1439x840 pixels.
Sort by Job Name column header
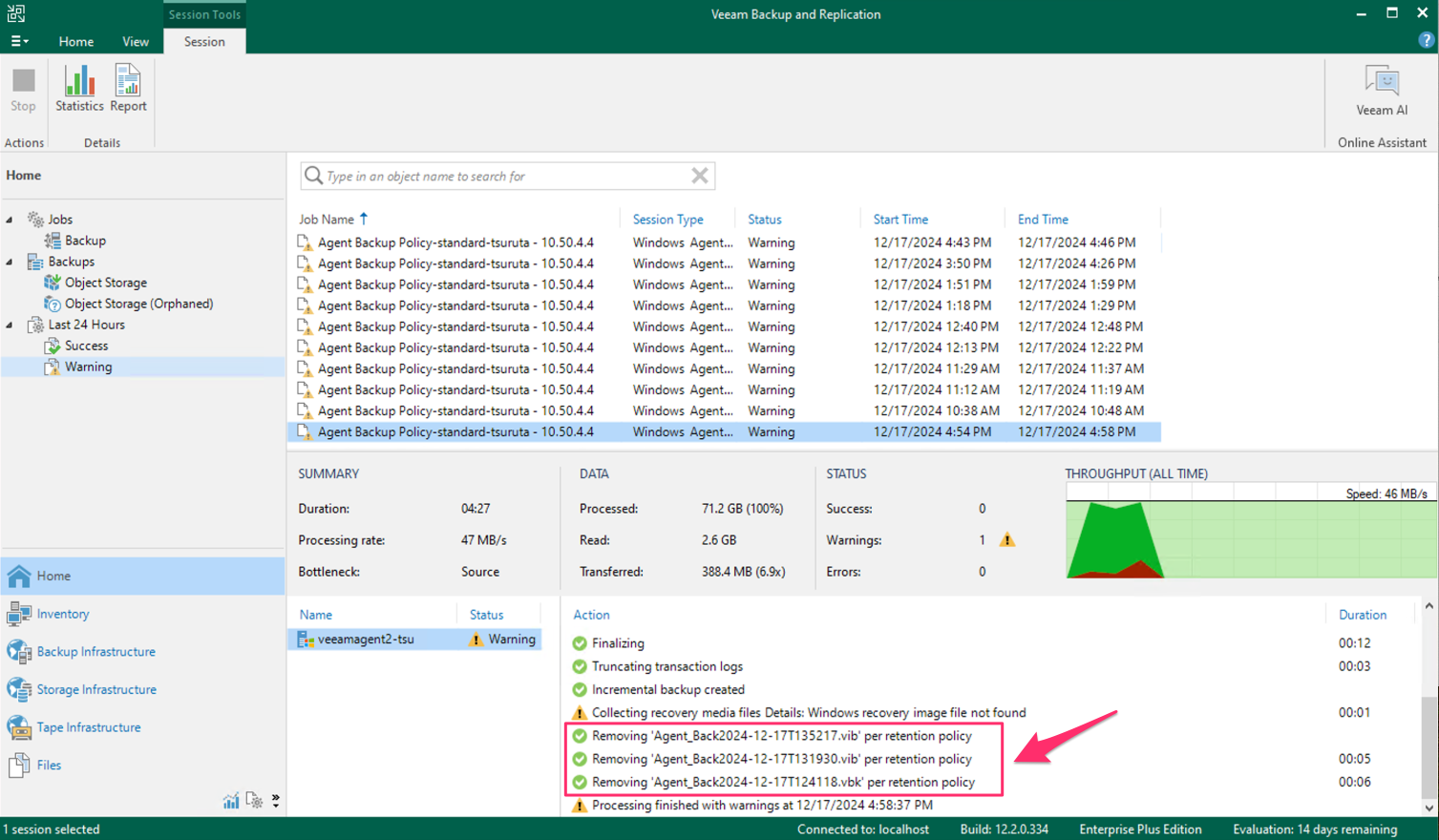click(x=327, y=220)
